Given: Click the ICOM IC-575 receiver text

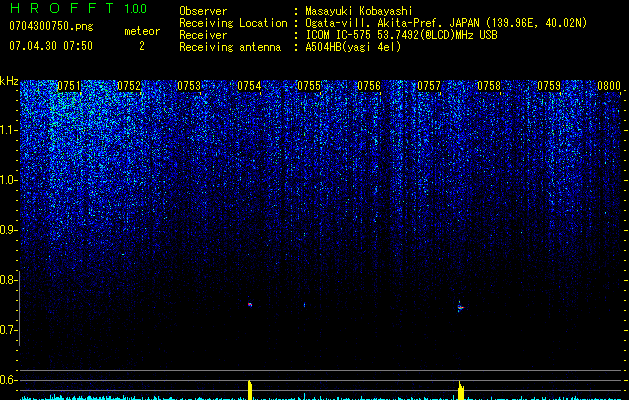Looking at the screenshot, I should pyautogui.click(x=401, y=35).
